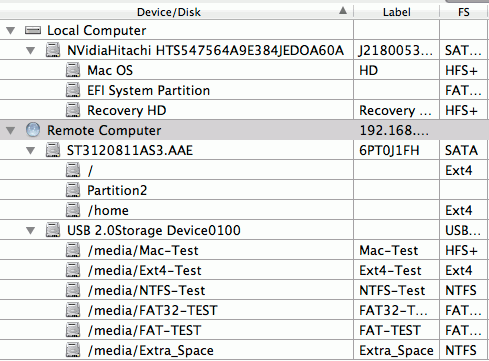This screenshot has width=489, height=361.
Task: Select the /media/Extra_Space partition row
Action: 244,350
